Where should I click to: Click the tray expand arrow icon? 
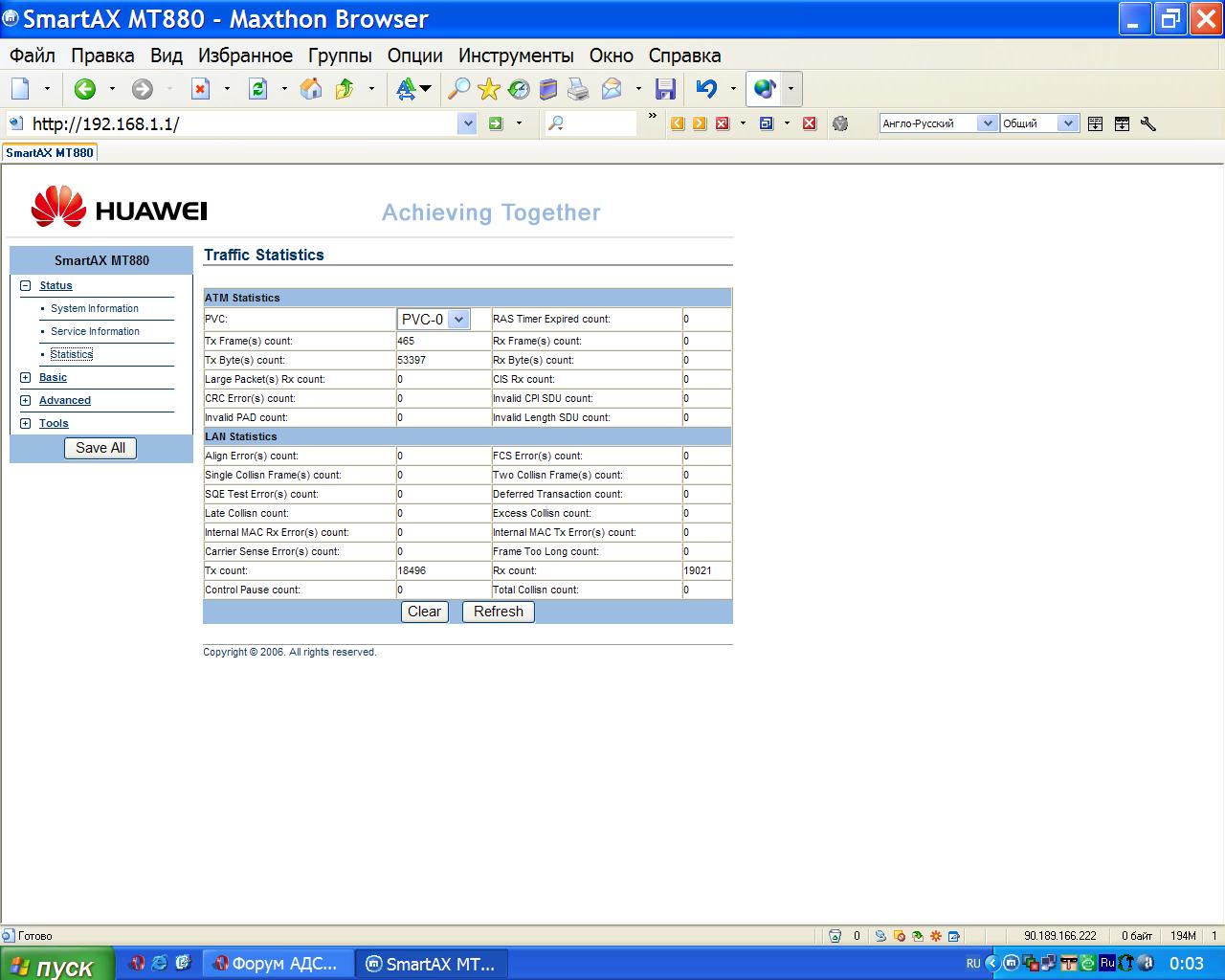pyautogui.click(x=992, y=964)
